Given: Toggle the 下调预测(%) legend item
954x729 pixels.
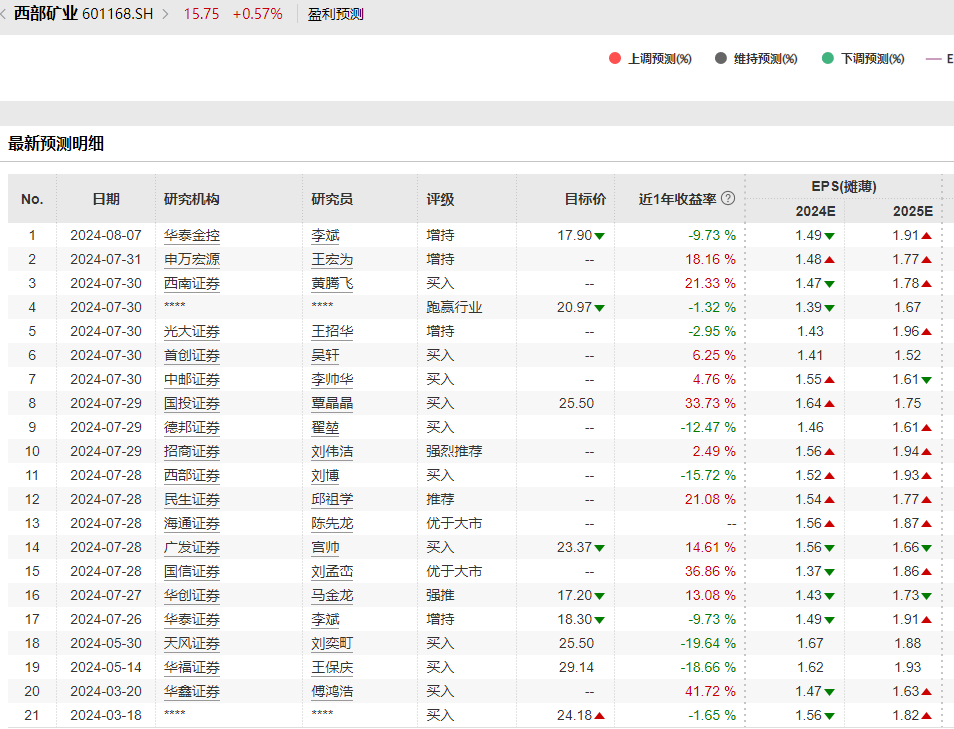Looking at the screenshot, I should point(870,58).
